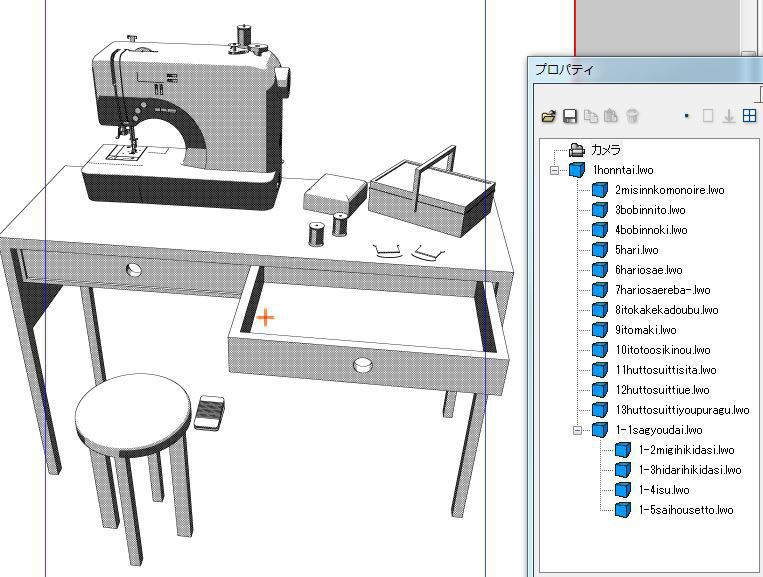Image resolution: width=763 pixels, height=577 pixels.
Task: Click the cube icon beside 9itomaki.lwo
Action: pos(600,329)
